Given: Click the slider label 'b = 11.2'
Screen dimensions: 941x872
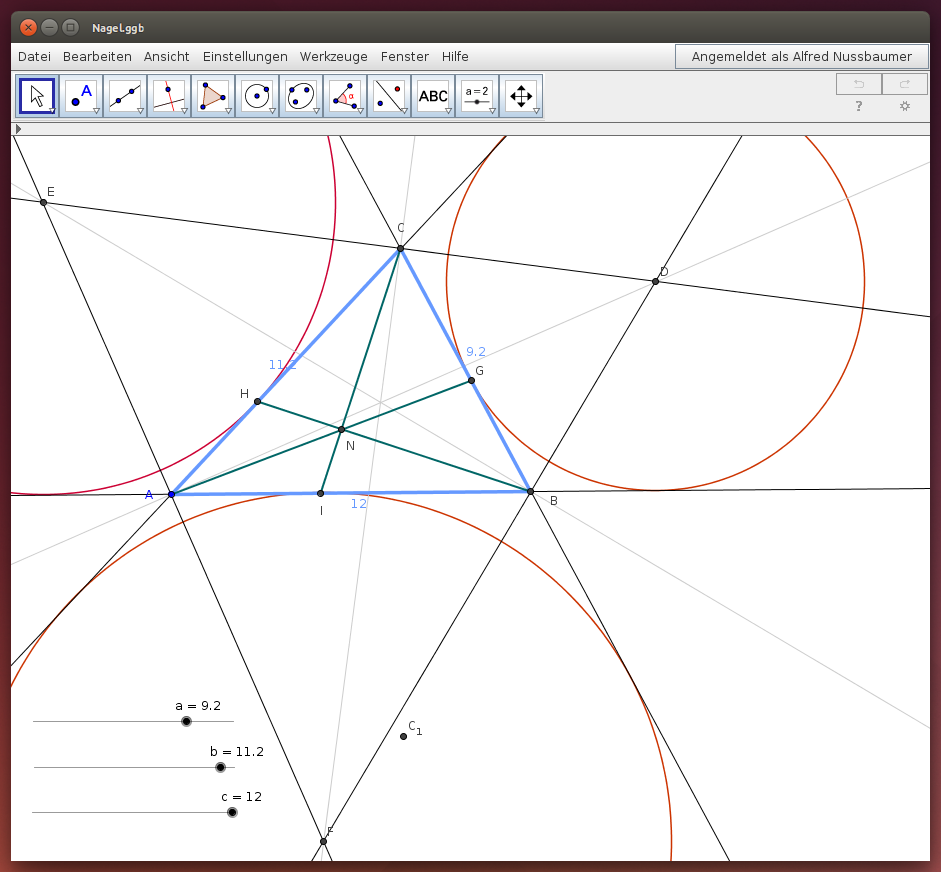Looking at the screenshot, I should pos(237,751).
